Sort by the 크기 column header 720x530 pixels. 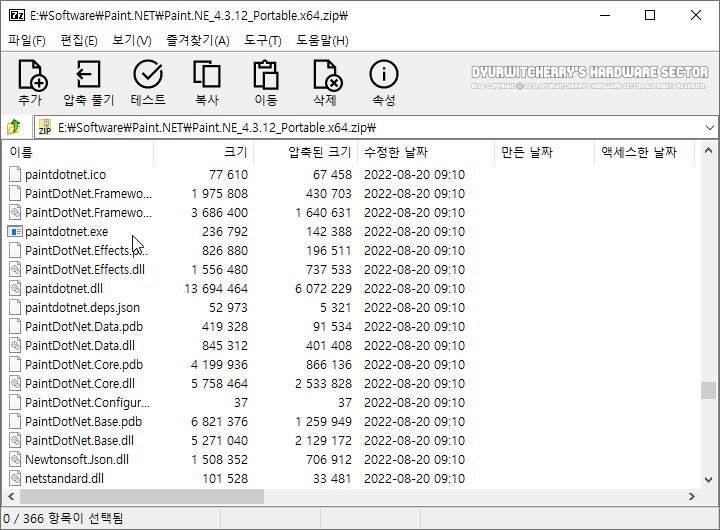coord(203,152)
